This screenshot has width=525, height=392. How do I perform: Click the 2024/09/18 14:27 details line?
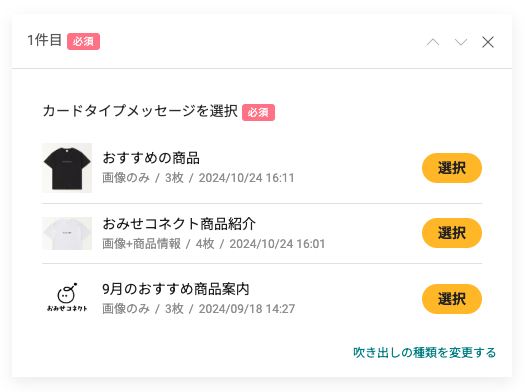[199, 309]
